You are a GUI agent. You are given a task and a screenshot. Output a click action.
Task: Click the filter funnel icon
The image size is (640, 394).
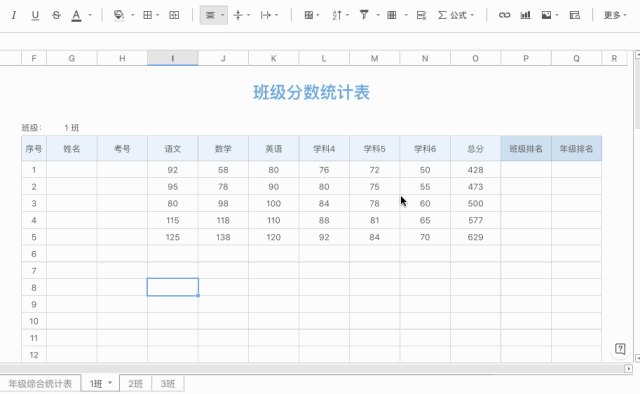(x=364, y=15)
